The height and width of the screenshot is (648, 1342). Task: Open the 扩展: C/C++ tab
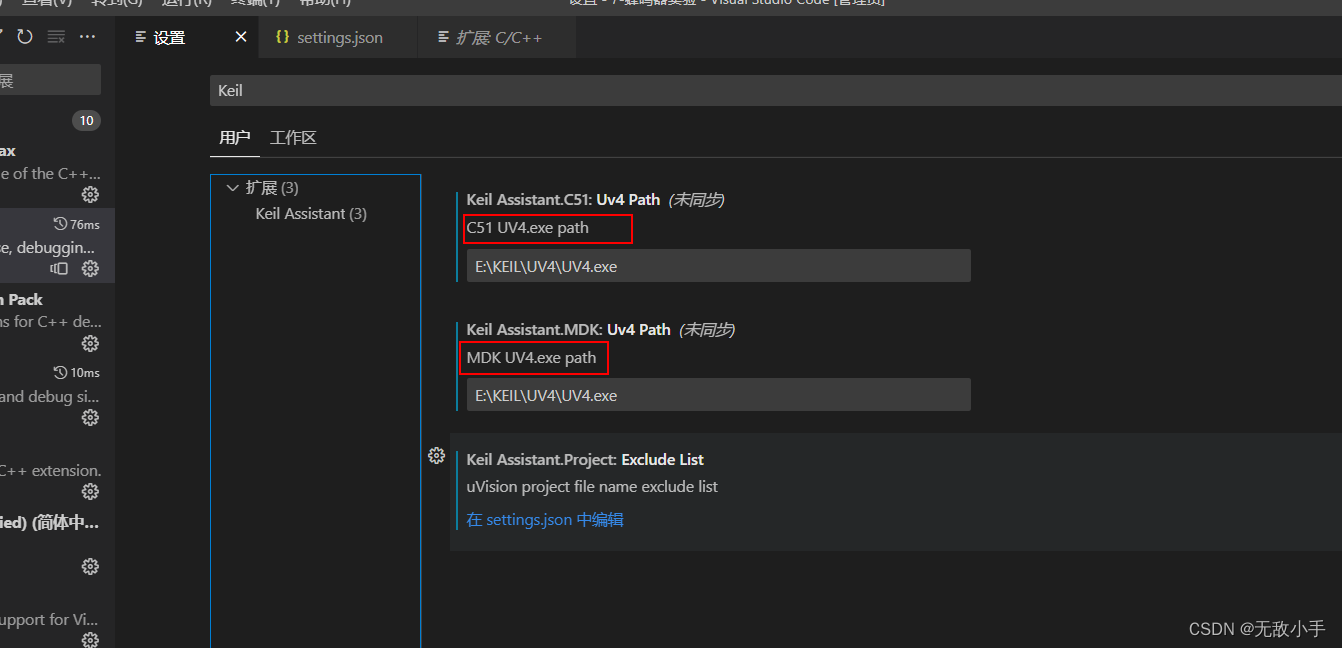(498, 38)
